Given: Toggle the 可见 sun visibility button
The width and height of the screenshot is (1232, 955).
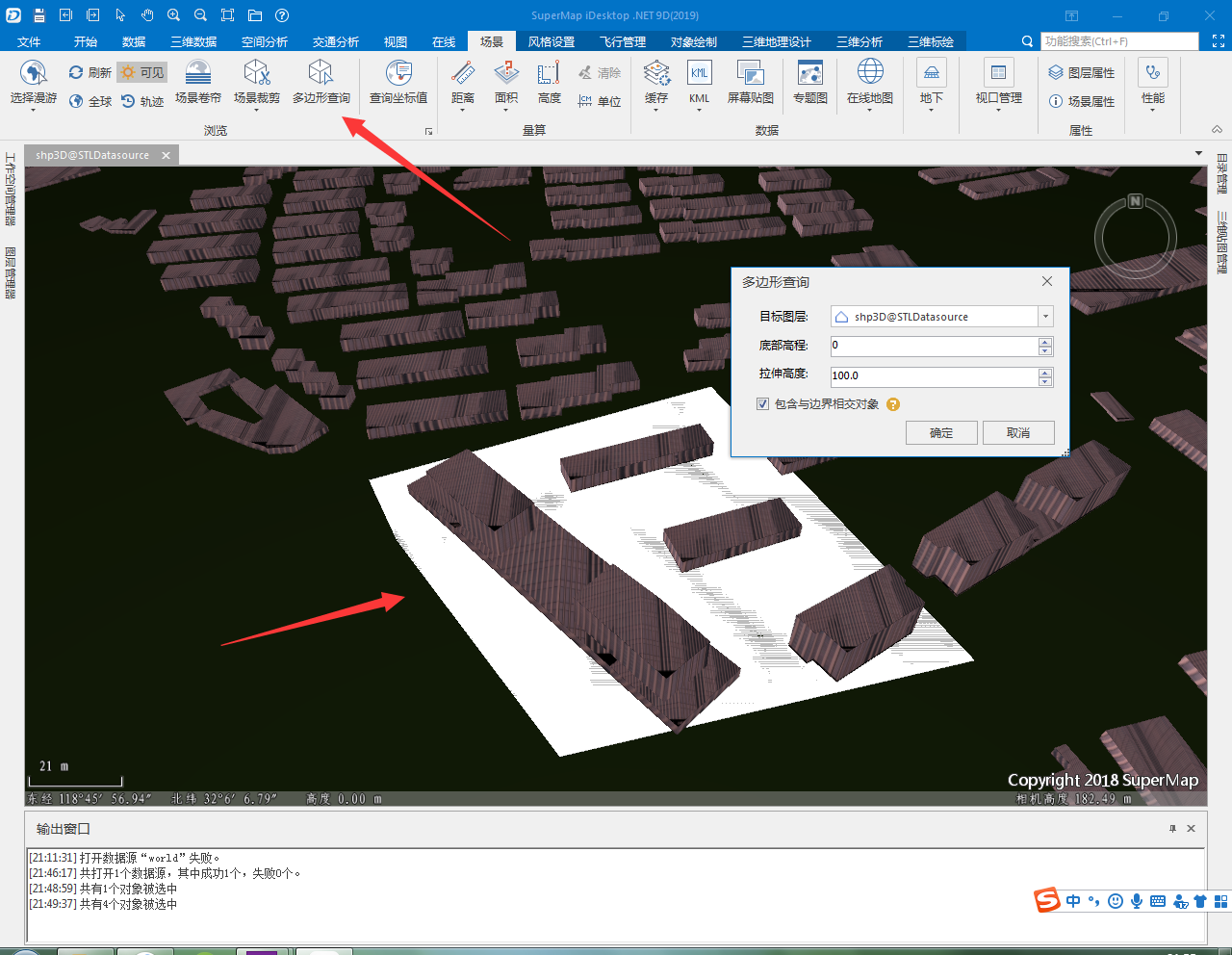Looking at the screenshot, I should [142, 72].
